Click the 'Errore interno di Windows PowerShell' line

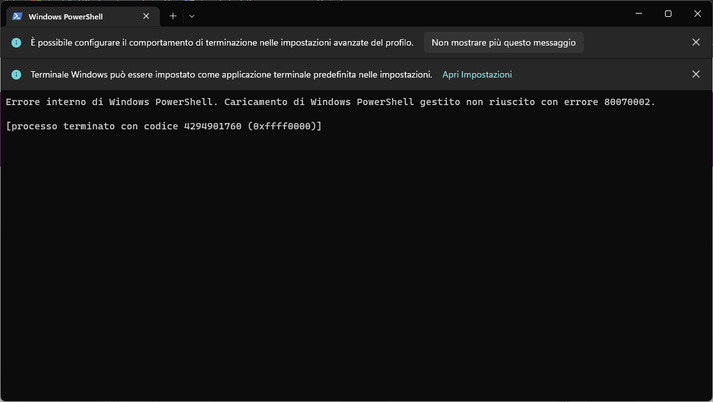[x=331, y=102]
